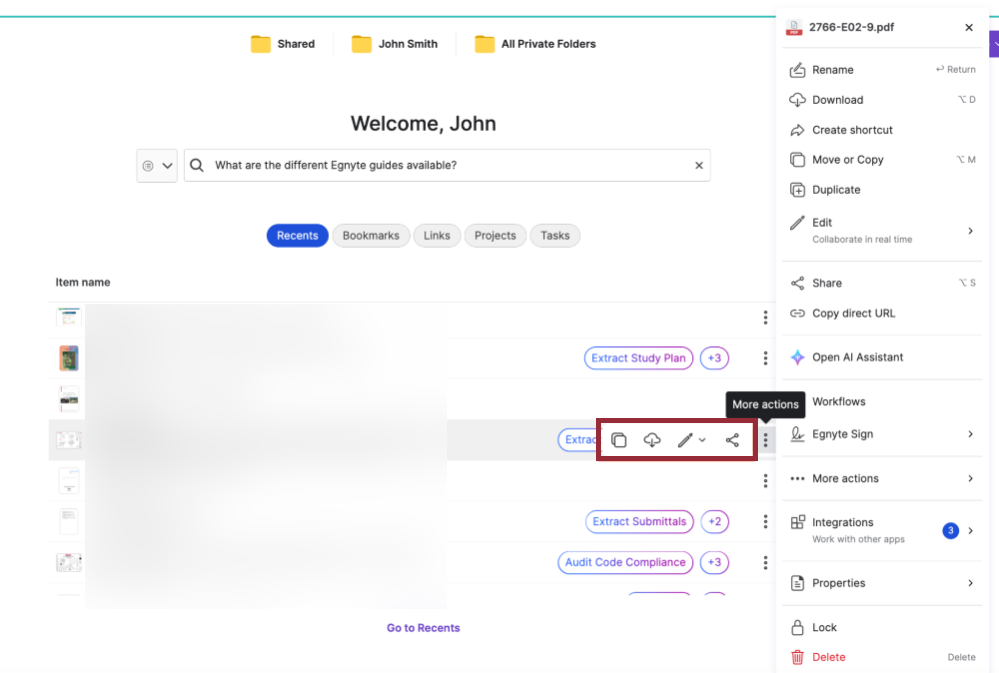Open three-dot menu for Audit Code Compliance row
The height and width of the screenshot is (673, 999).
(765, 562)
